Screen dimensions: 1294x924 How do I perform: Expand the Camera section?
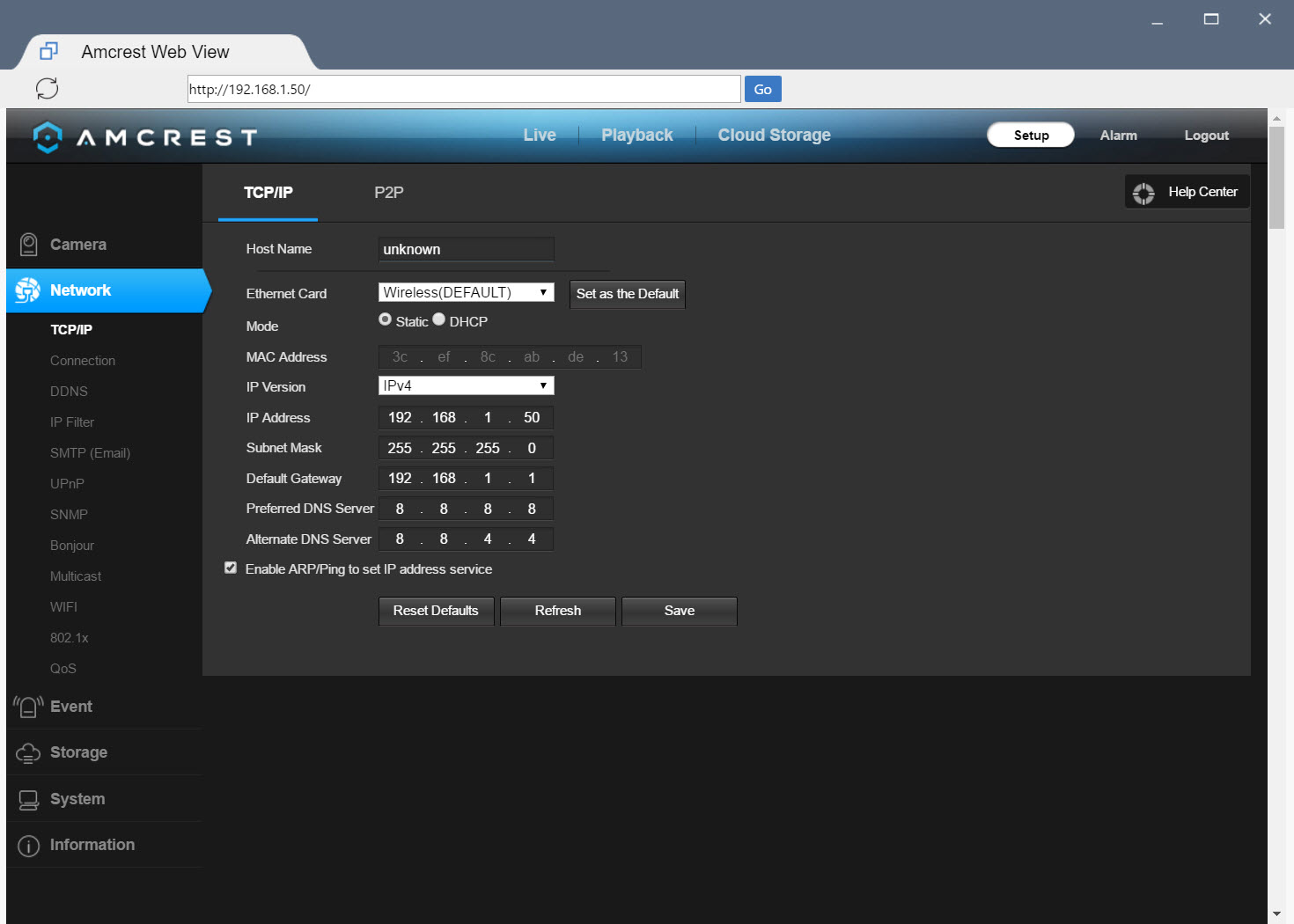click(104, 245)
